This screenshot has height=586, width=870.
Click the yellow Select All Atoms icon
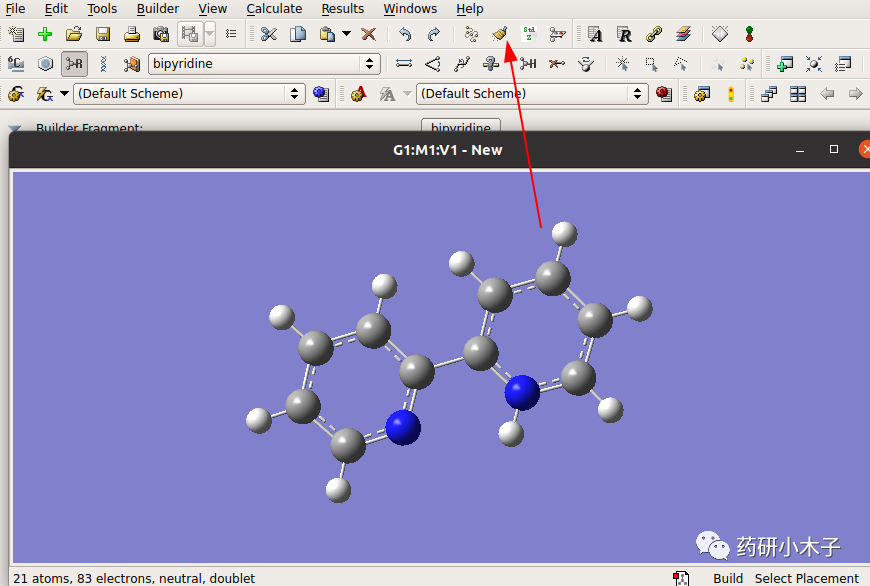[x=747, y=64]
